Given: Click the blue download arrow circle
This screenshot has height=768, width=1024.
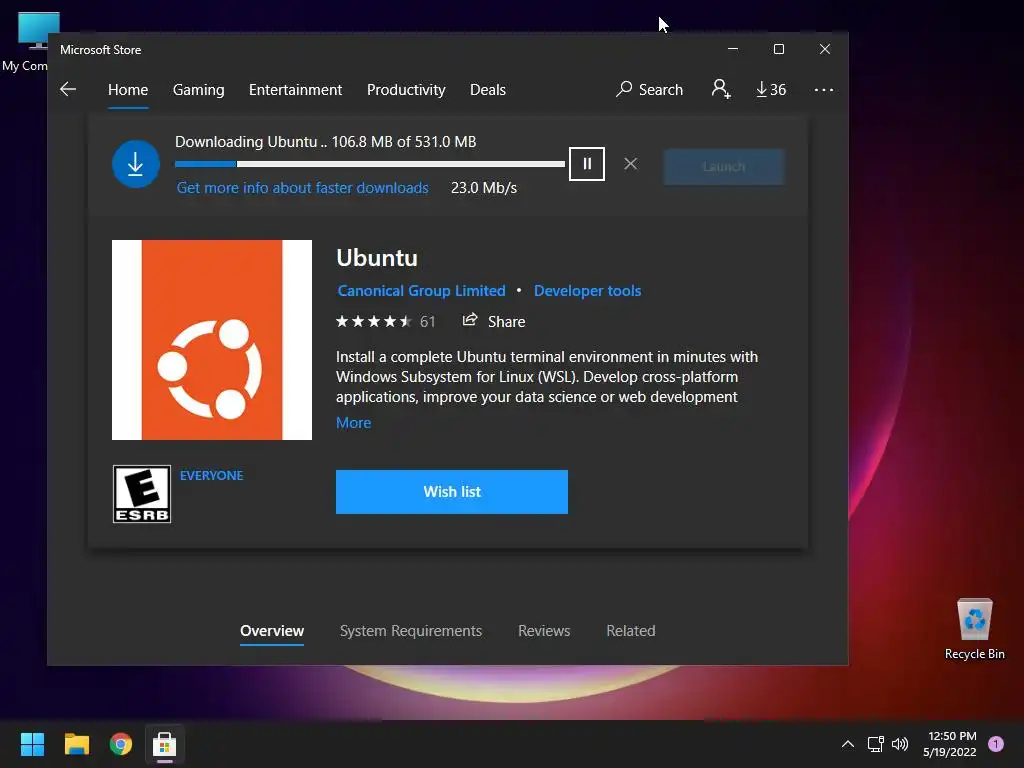Looking at the screenshot, I should (136, 164).
